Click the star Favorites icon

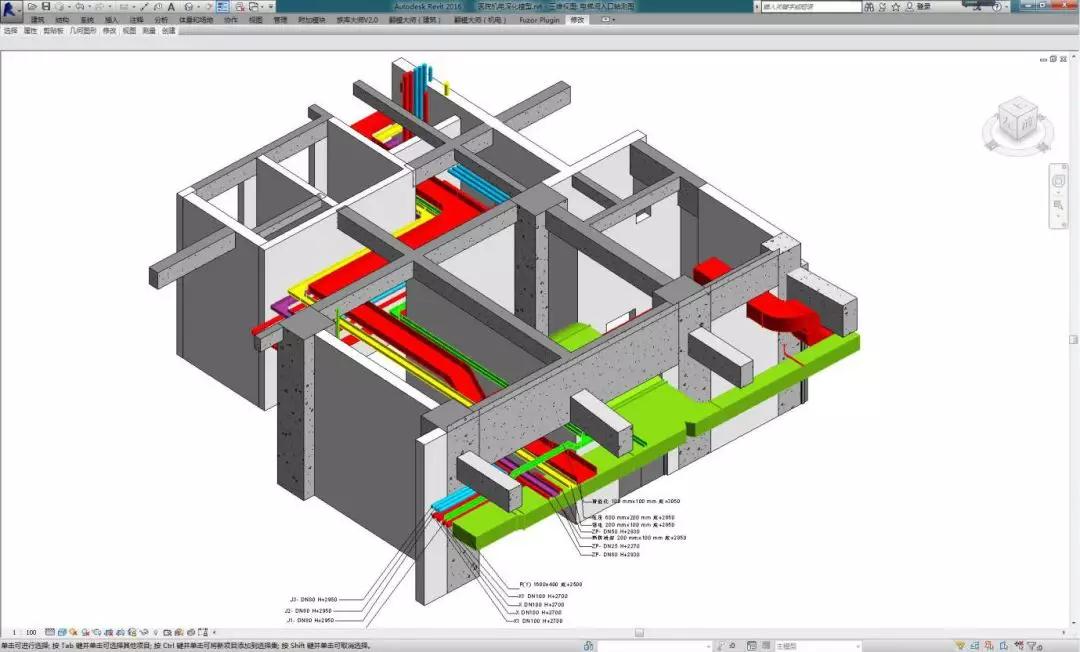tap(895, 7)
